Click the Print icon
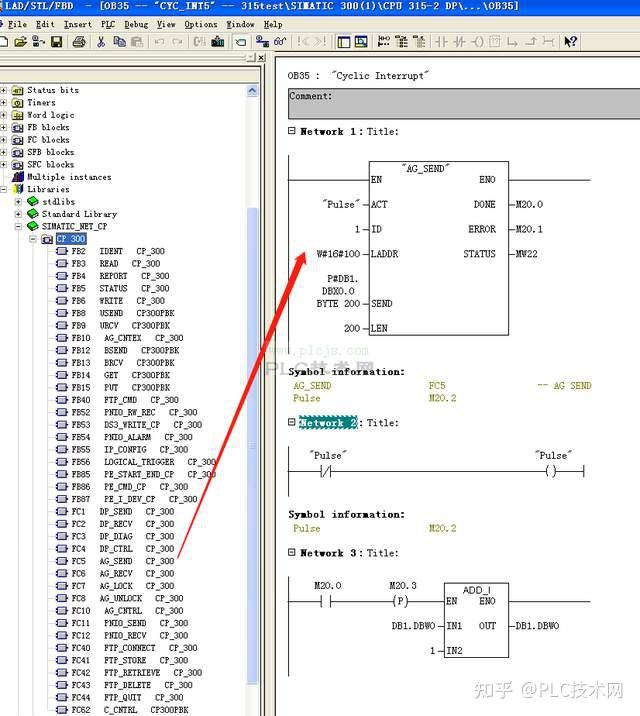This screenshot has height=716, width=640. tap(79, 42)
